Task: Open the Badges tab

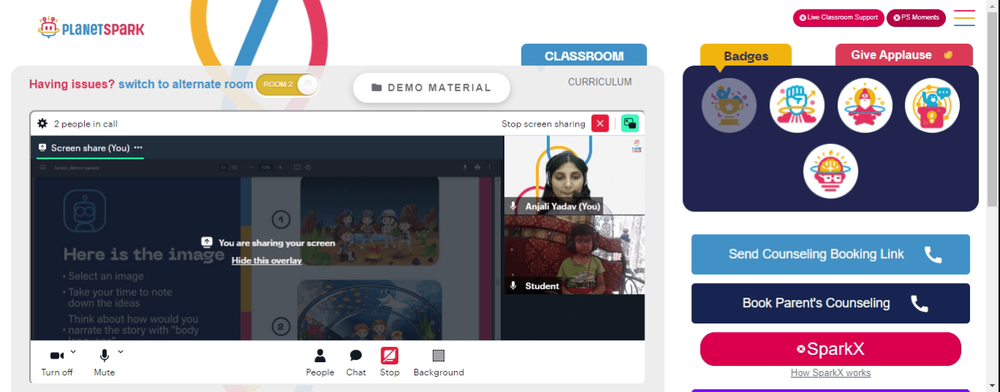Action: 746,55
